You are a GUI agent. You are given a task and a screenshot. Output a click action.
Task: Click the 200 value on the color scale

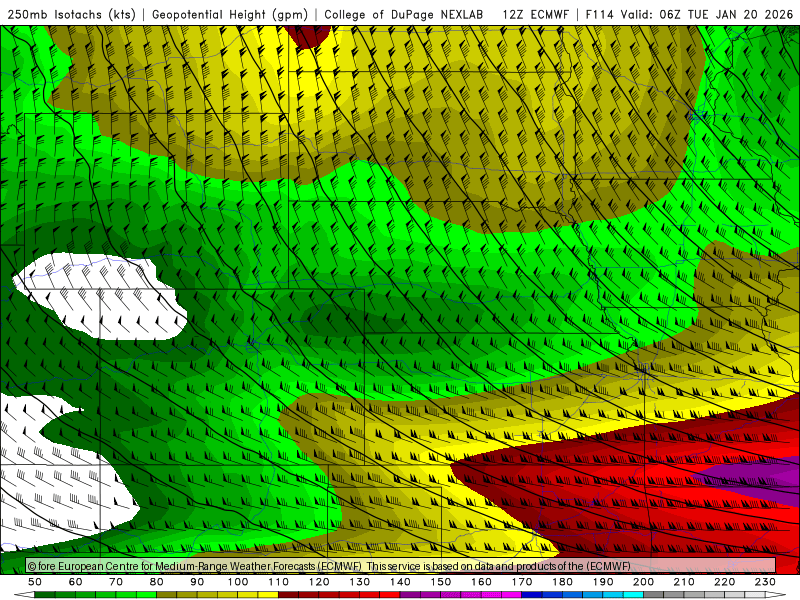(x=643, y=582)
